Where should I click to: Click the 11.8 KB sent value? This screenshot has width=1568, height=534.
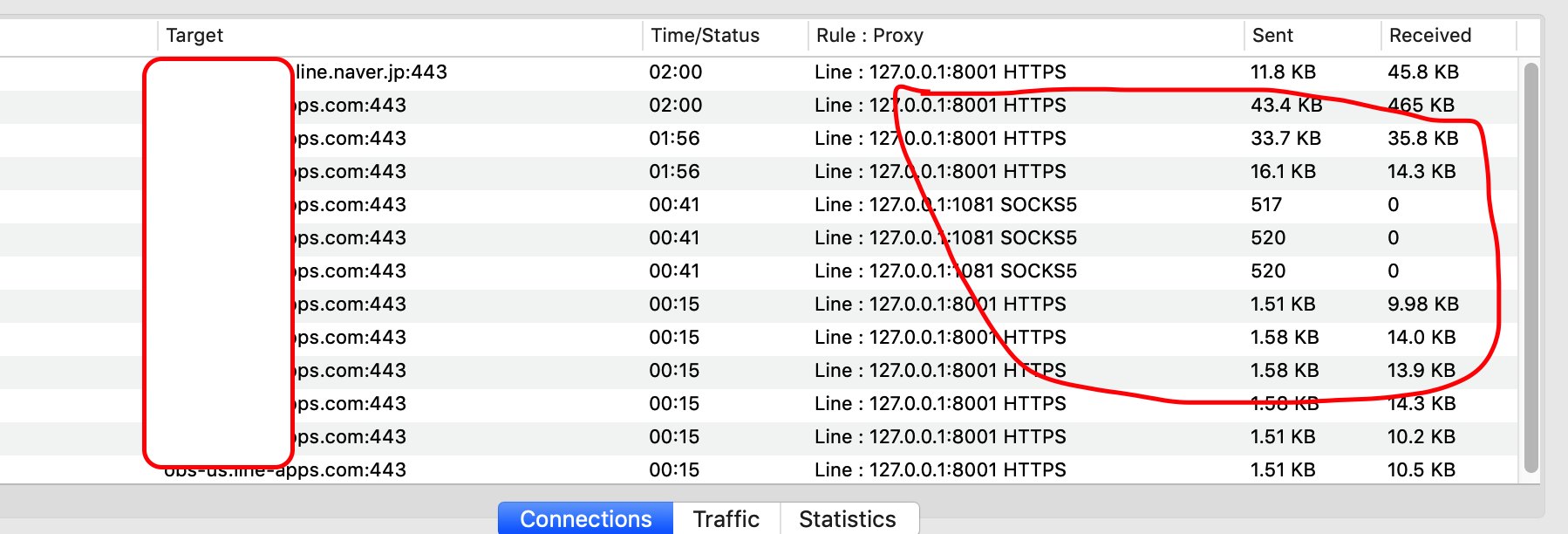click(x=1283, y=72)
